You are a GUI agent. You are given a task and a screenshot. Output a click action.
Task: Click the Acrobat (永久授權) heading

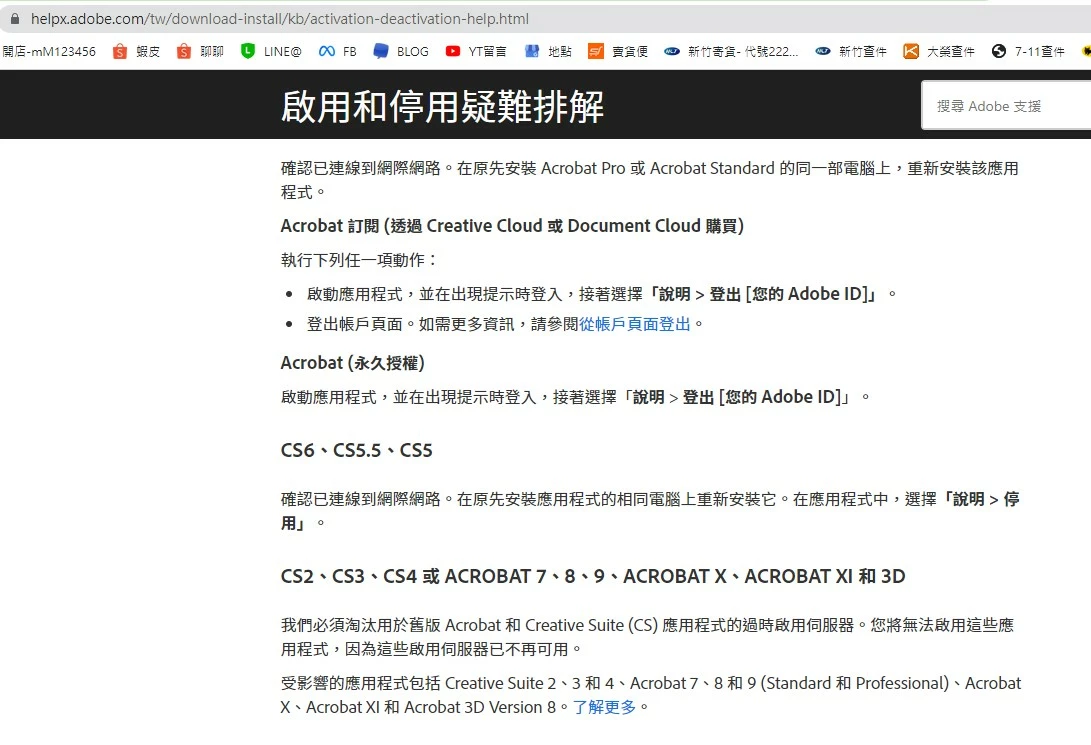[353, 363]
